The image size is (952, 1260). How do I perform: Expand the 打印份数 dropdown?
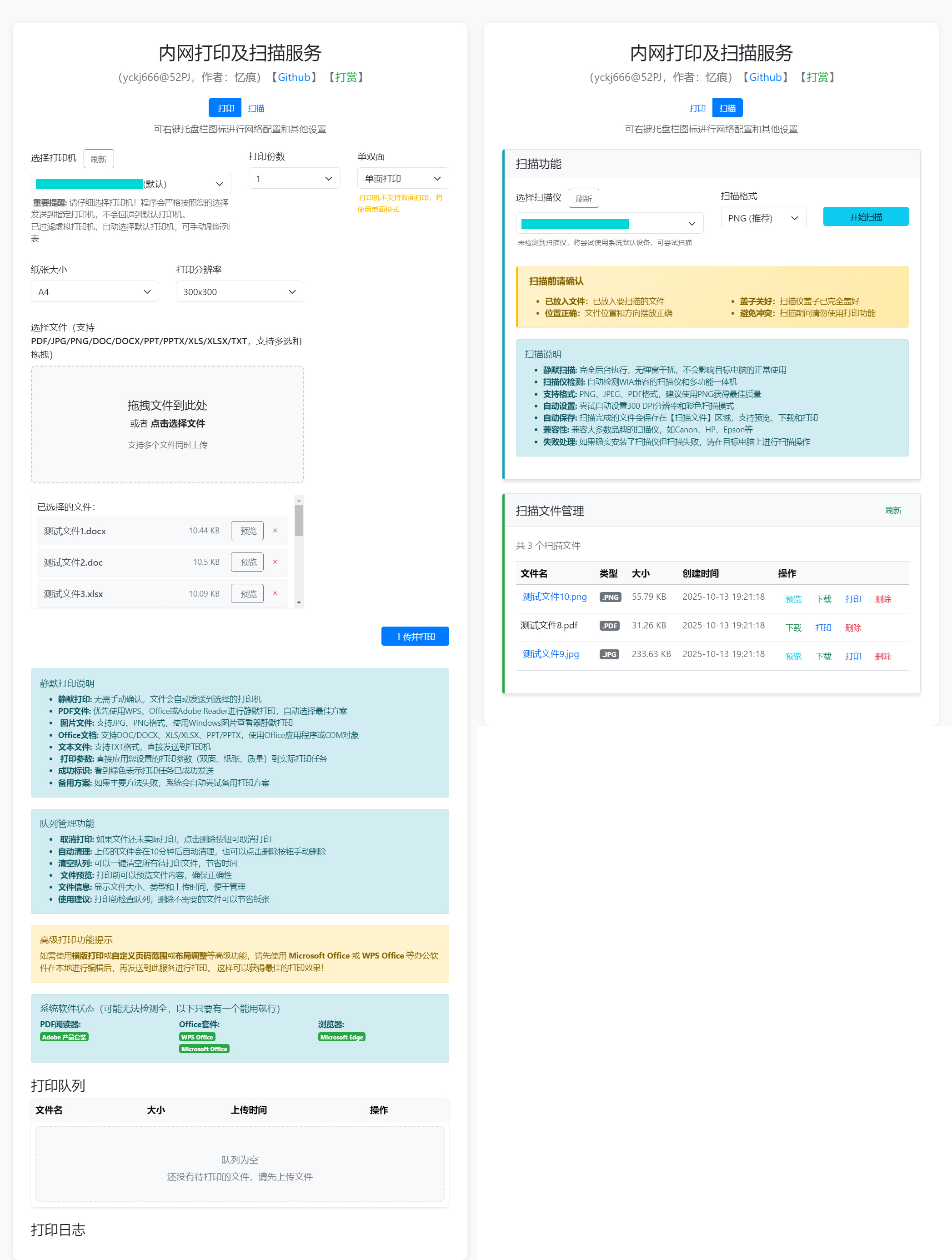294,178
